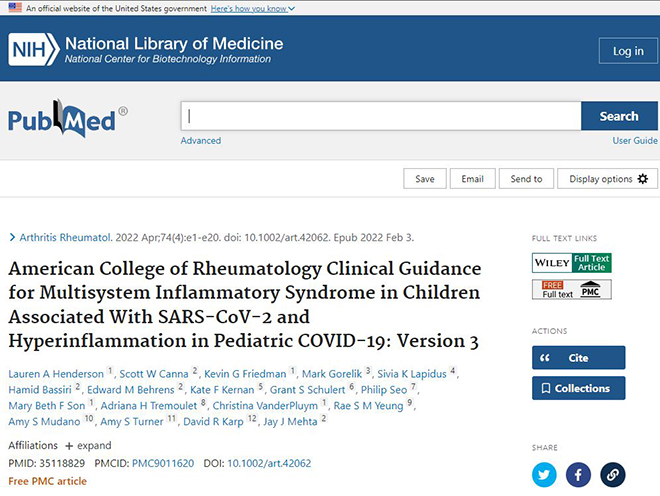
Task: Open the Free Full text PMC badge
Action: coord(572,290)
